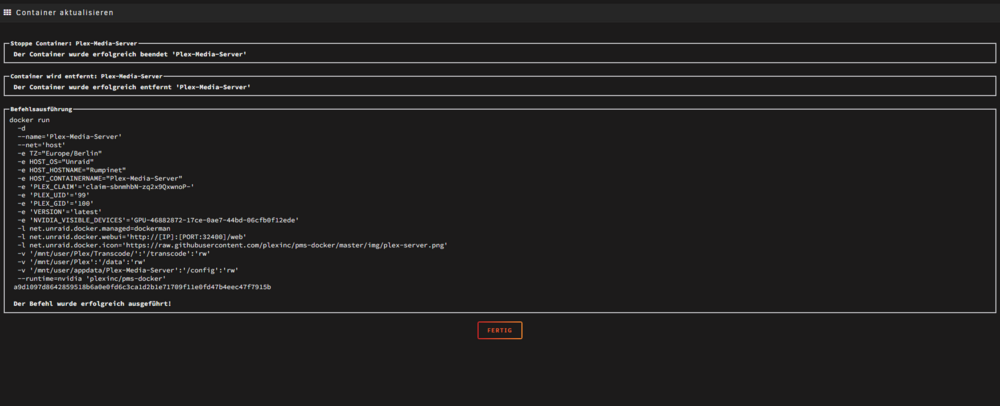
Task: Select the '/mnt/user/Plex/Transcode/' volume line
Action: pyautogui.click(x=114, y=253)
